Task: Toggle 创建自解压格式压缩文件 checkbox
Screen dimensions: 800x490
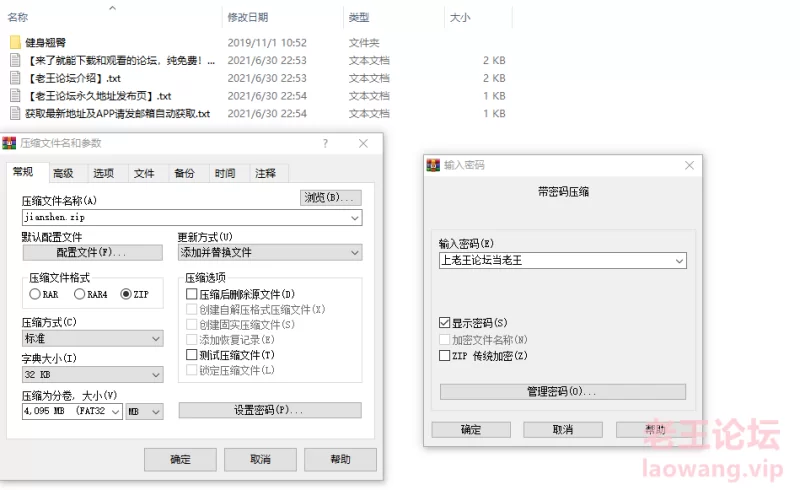Action: [191, 309]
